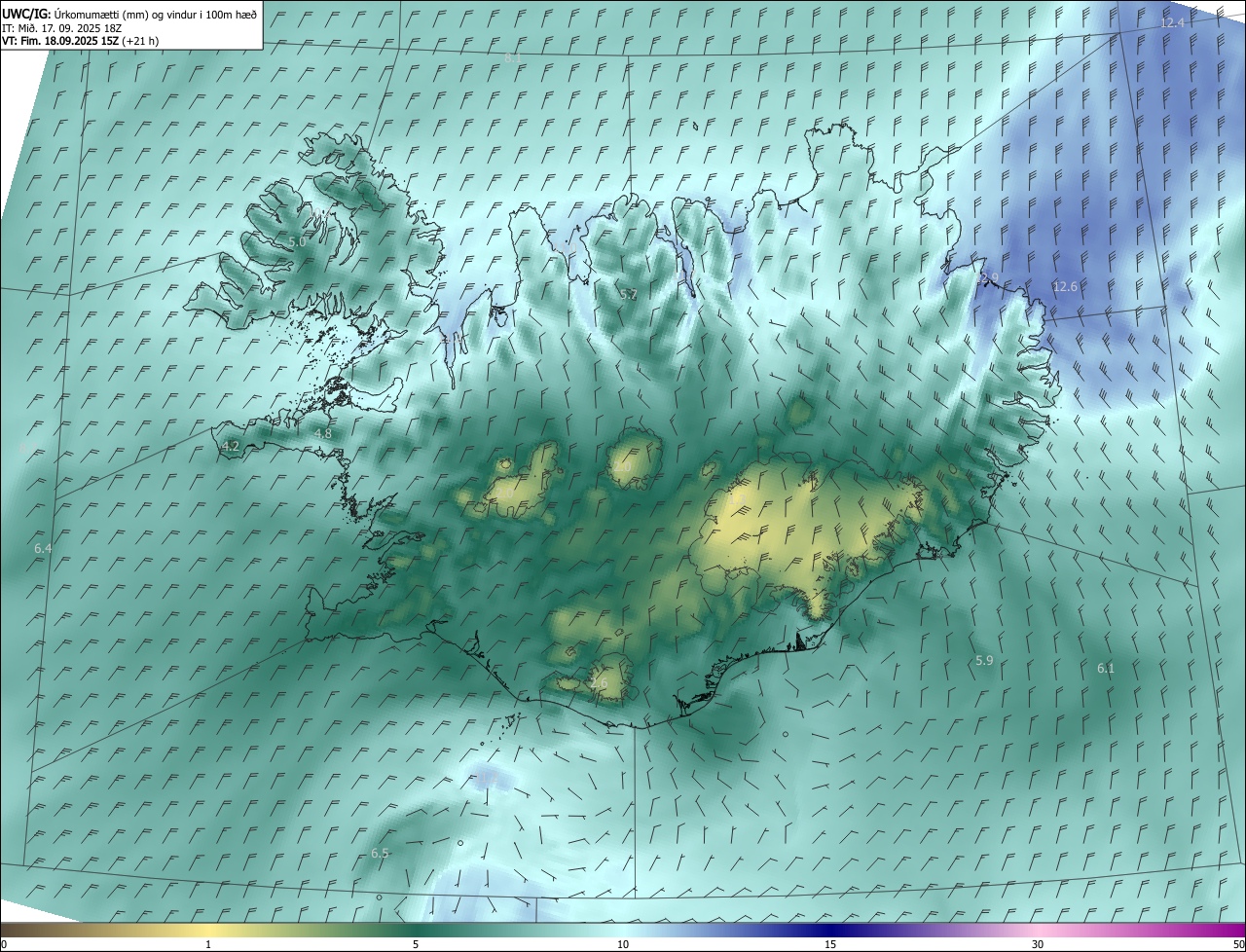This screenshot has height=952, width=1246.
Task: Click the 4.2 value label
Action: [x=231, y=446]
